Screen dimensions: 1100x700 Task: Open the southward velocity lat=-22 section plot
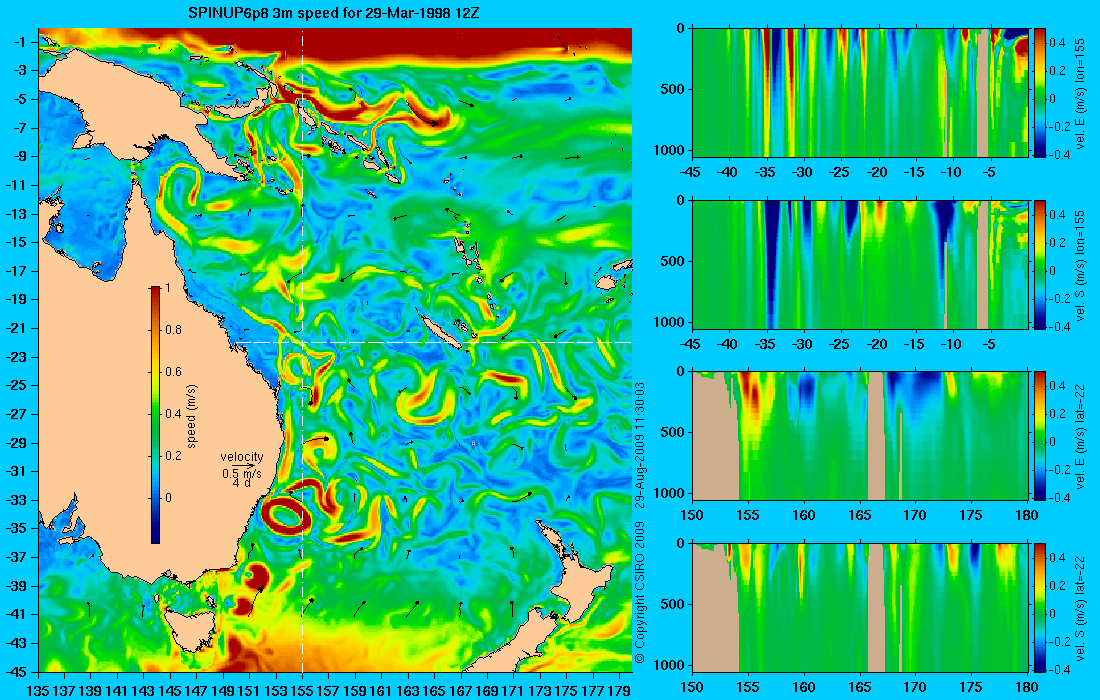click(x=860, y=607)
